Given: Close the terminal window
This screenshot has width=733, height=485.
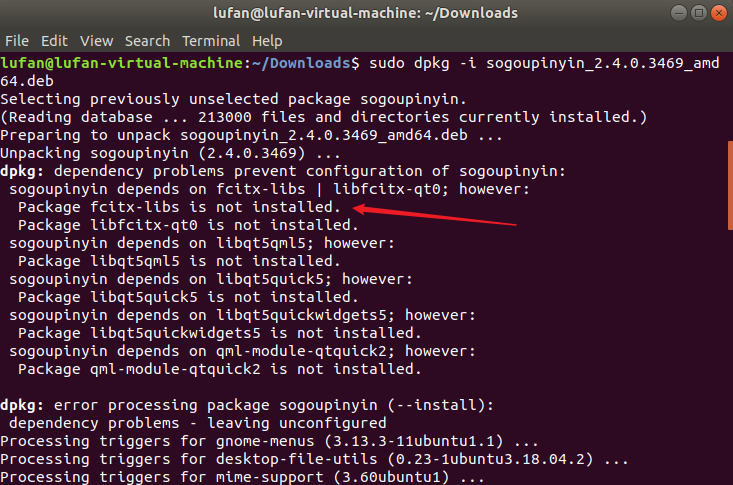Looking at the screenshot, I should 719,13.
